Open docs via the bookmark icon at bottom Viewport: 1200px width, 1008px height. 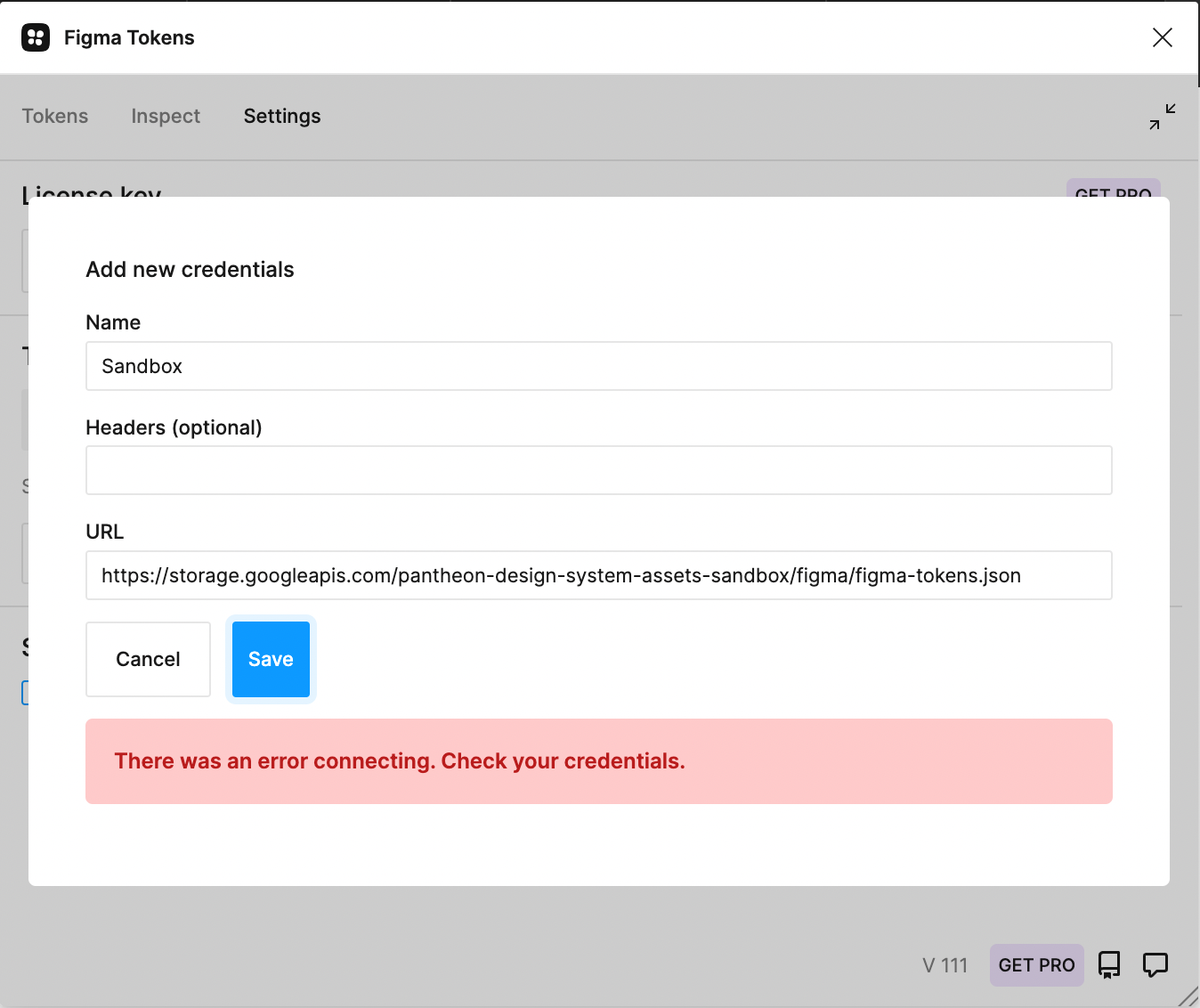click(1108, 964)
